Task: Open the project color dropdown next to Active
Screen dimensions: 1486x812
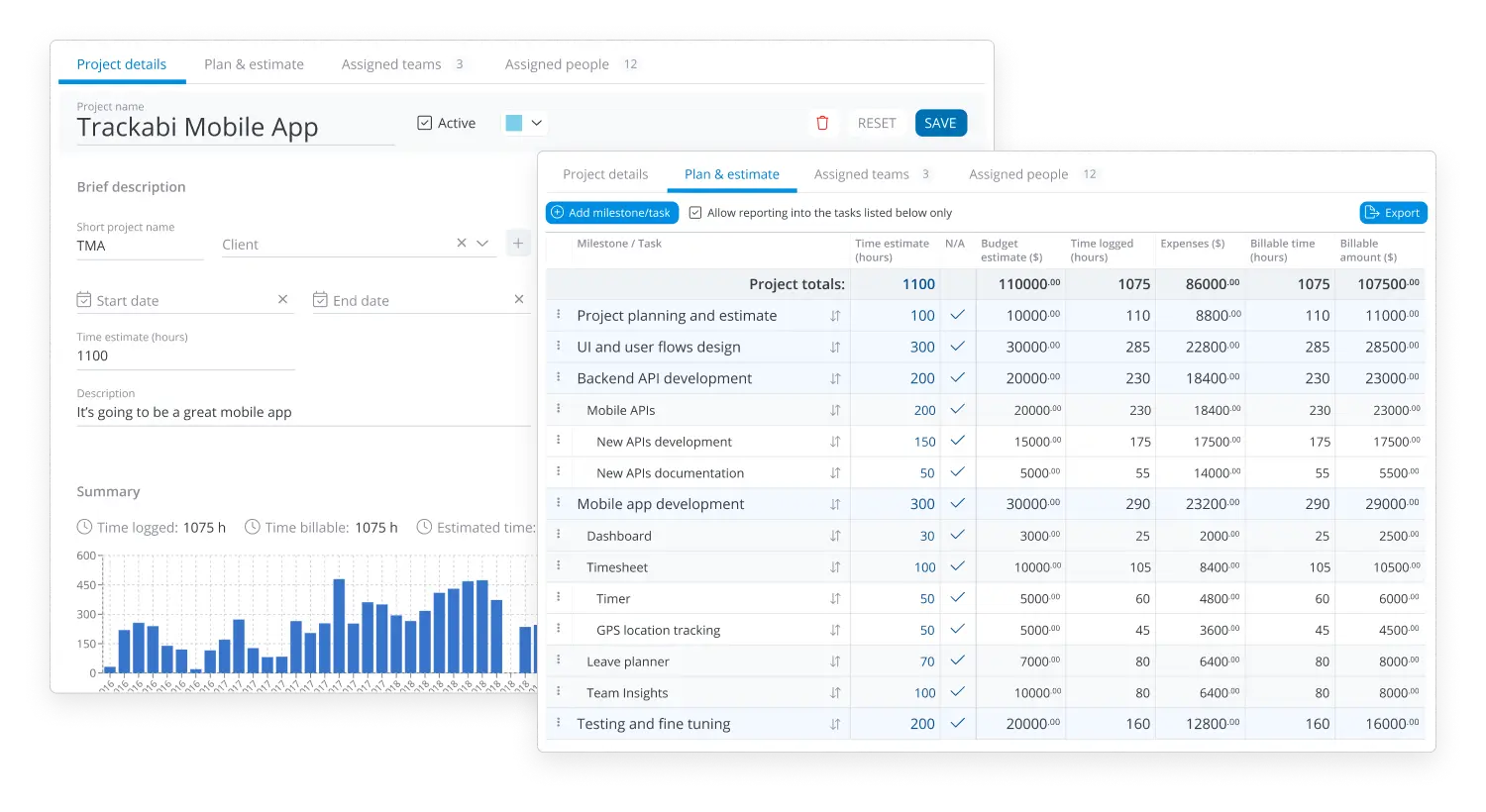Action: point(537,122)
